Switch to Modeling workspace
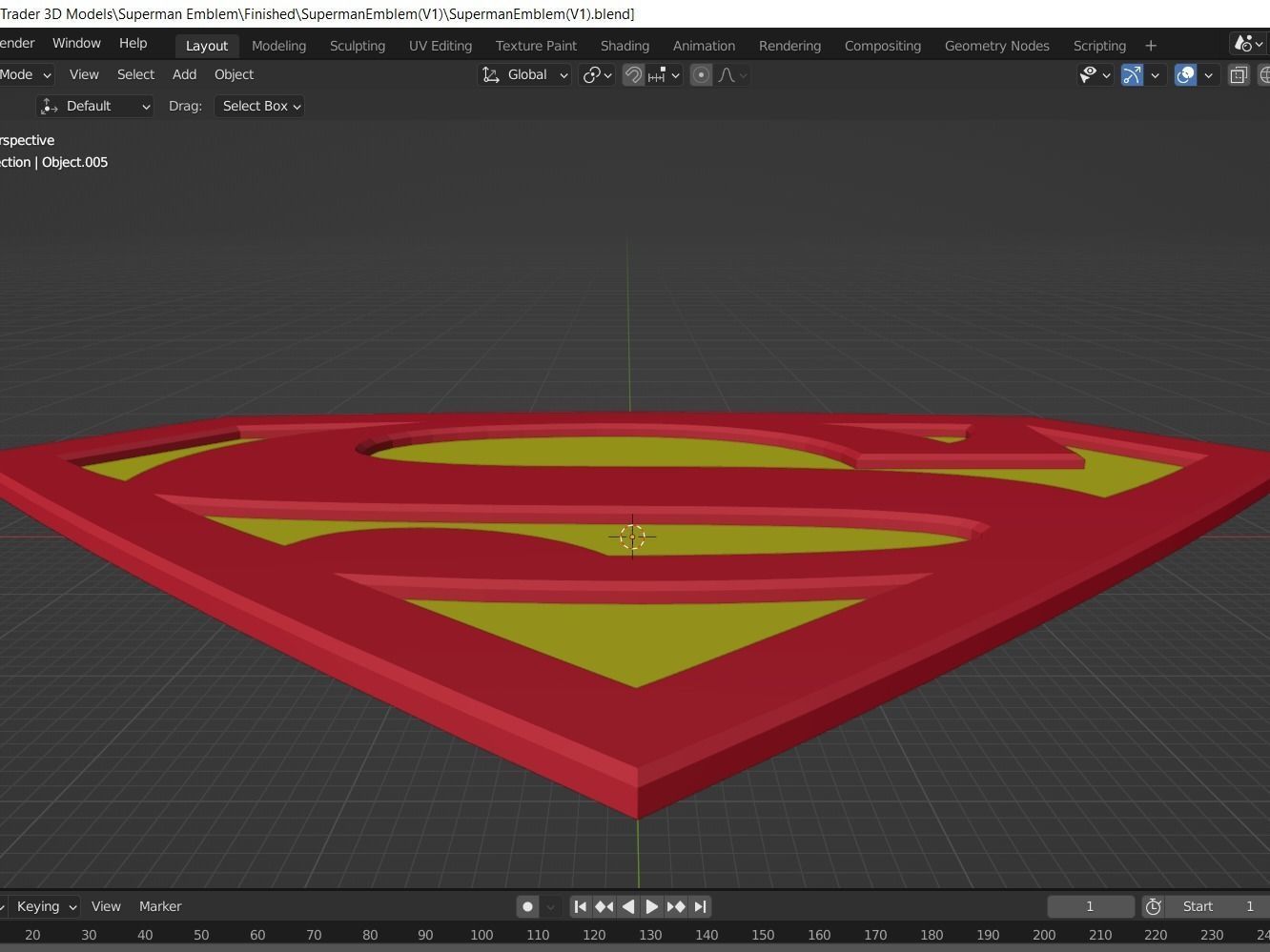 pos(278,46)
